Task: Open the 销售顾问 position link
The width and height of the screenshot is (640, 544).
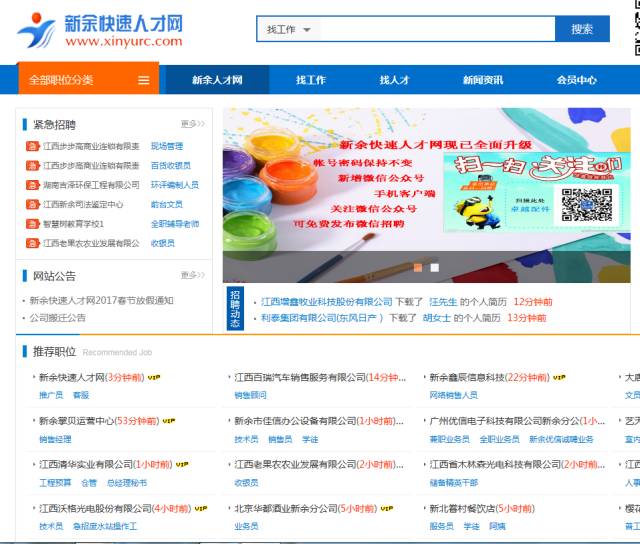Action: click(250, 395)
